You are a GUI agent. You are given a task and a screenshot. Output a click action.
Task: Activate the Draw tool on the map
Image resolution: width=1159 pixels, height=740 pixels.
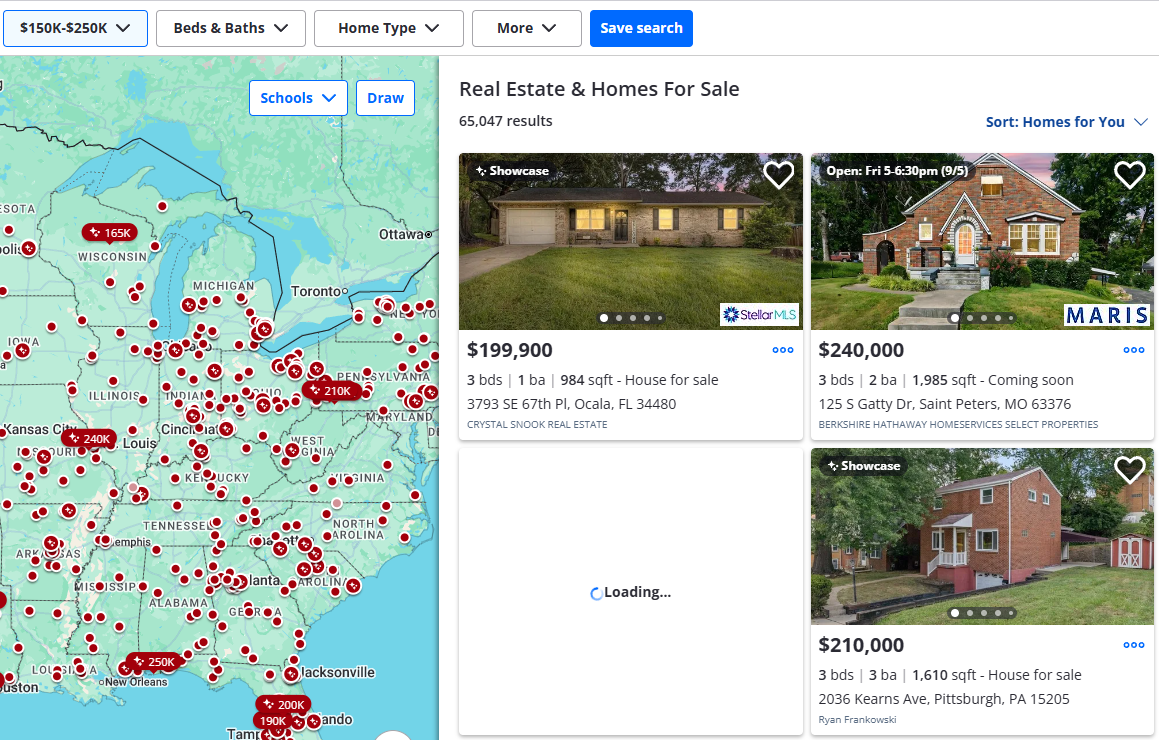coord(385,98)
